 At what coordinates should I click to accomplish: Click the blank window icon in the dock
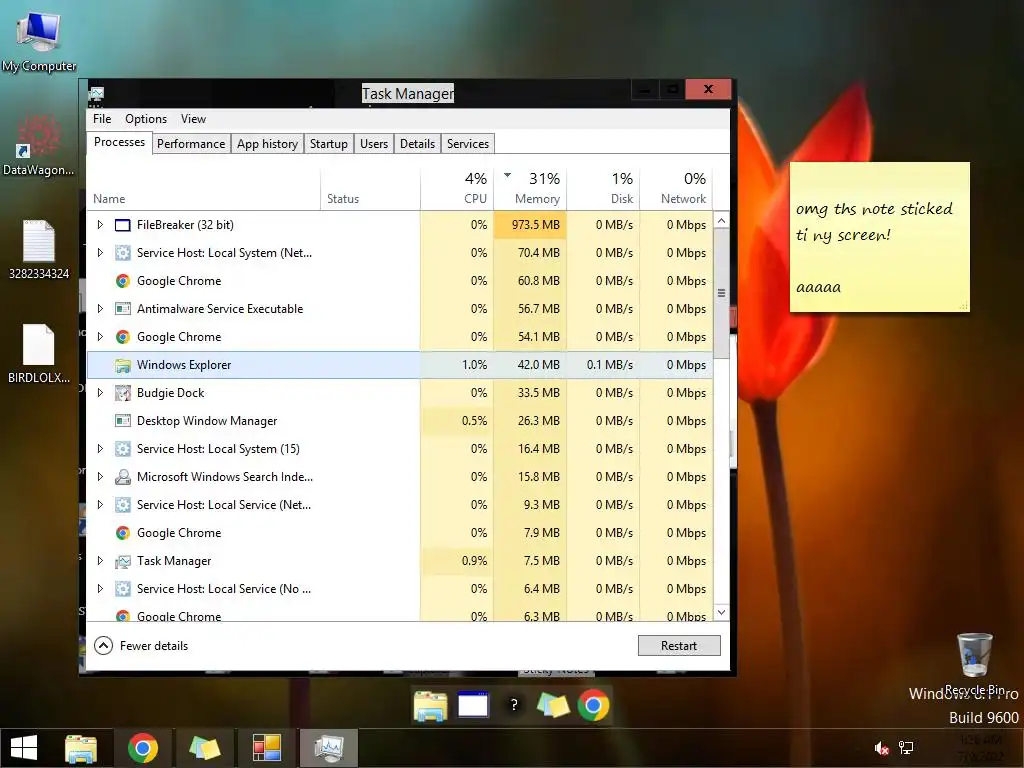[473, 705]
